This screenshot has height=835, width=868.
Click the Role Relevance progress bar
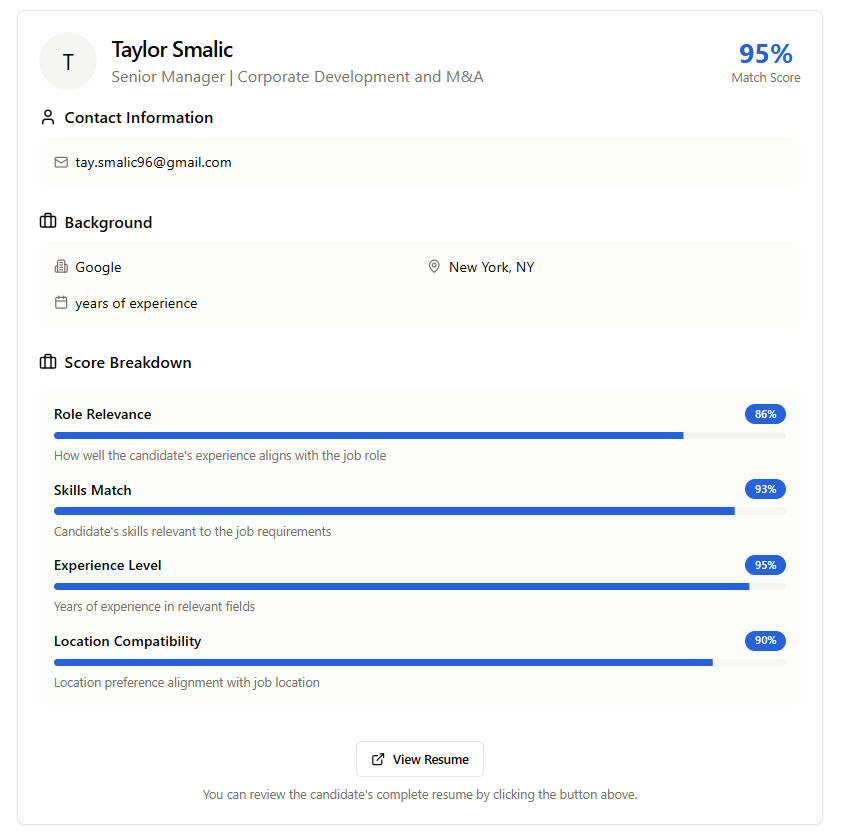pyautogui.click(x=420, y=436)
